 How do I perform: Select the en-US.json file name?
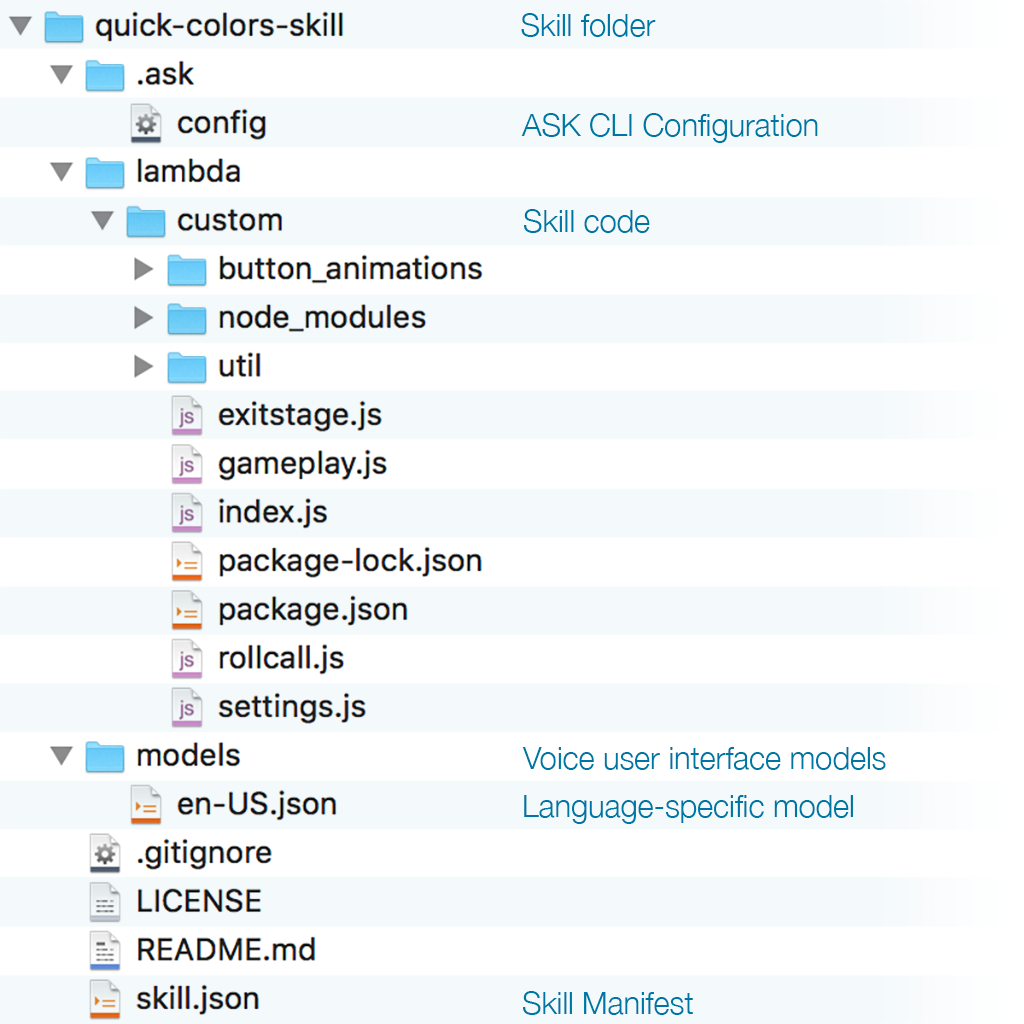click(x=257, y=805)
